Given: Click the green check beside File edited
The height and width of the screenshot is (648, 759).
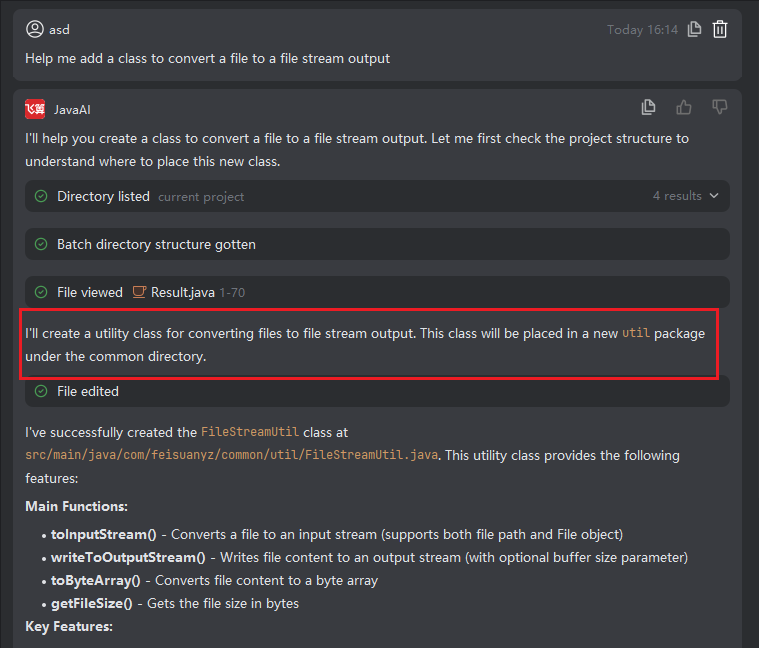Looking at the screenshot, I should pos(41,391).
